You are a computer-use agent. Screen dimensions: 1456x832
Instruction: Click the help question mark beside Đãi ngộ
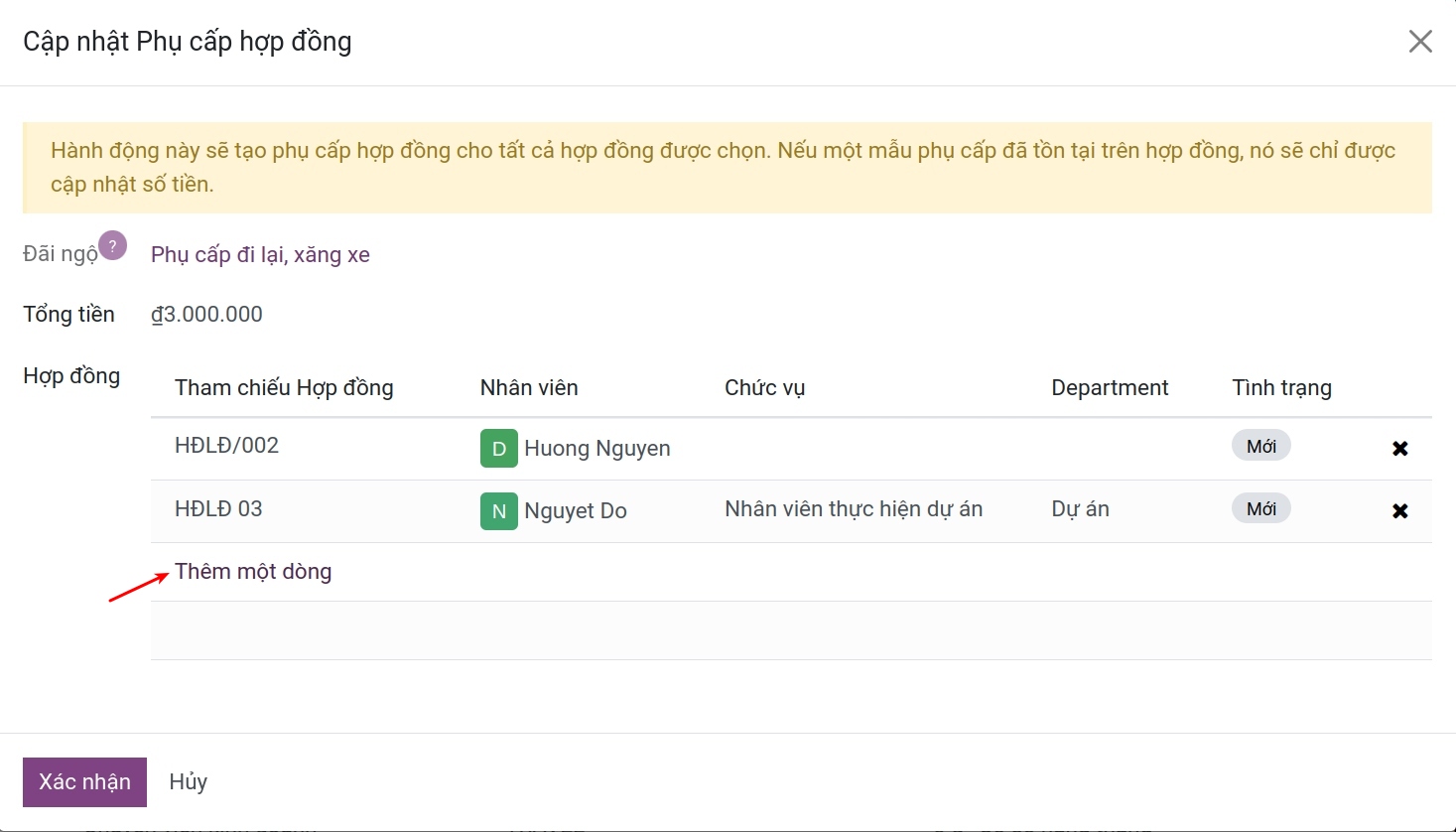(113, 245)
